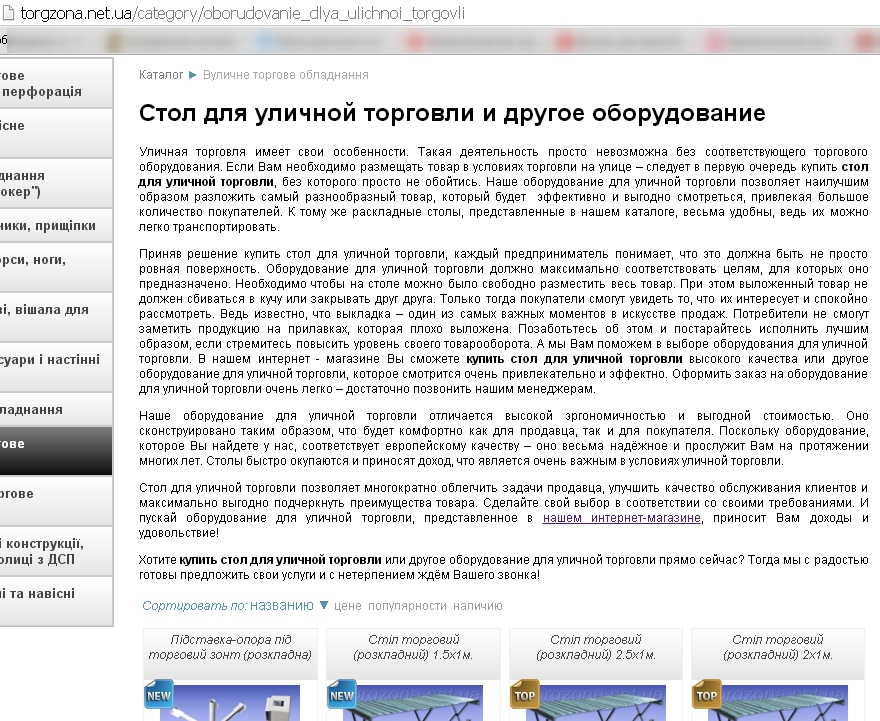Click the Сортировать по label

[194, 605]
